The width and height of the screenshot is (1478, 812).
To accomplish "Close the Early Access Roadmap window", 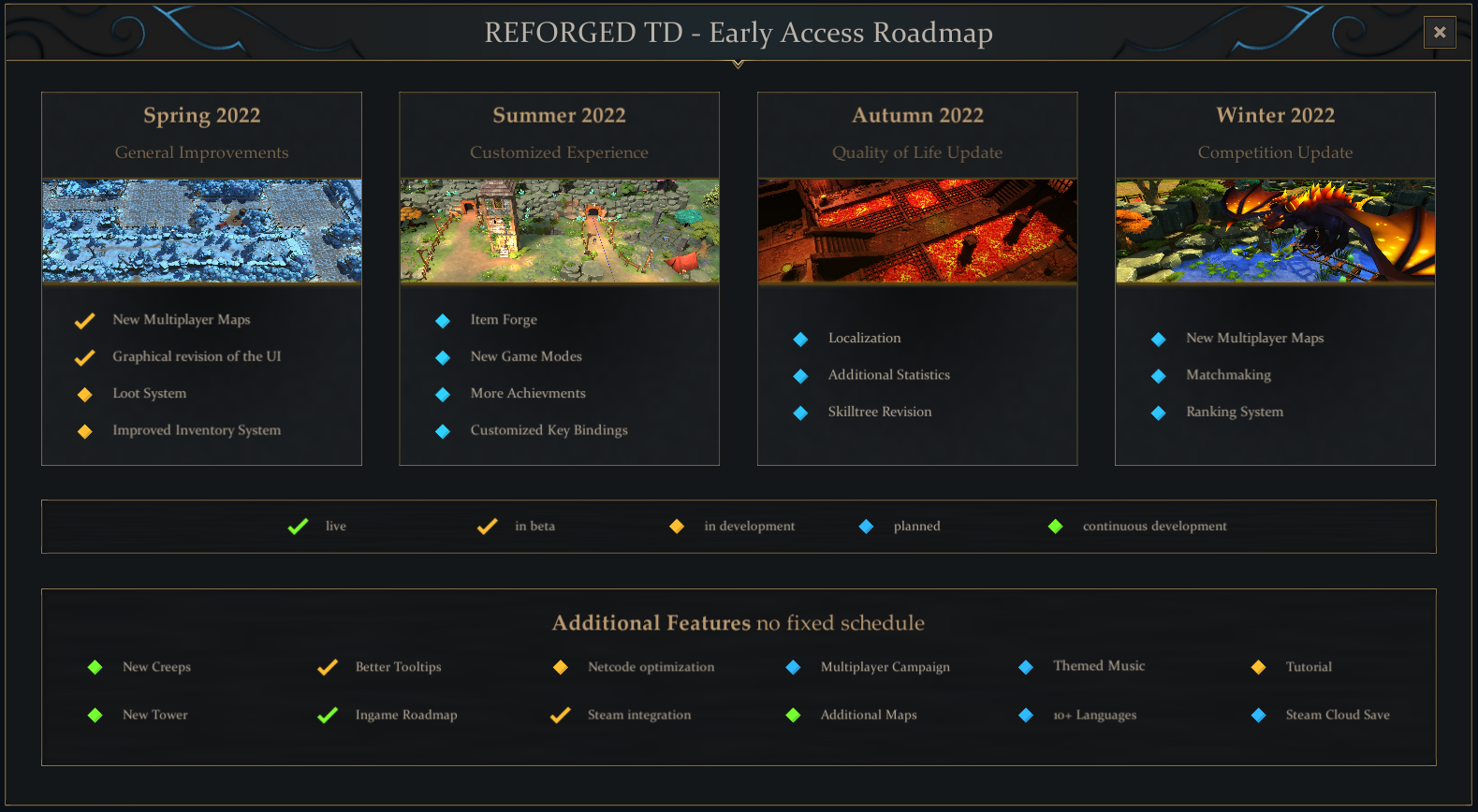I will click(x=1439, y=33).
